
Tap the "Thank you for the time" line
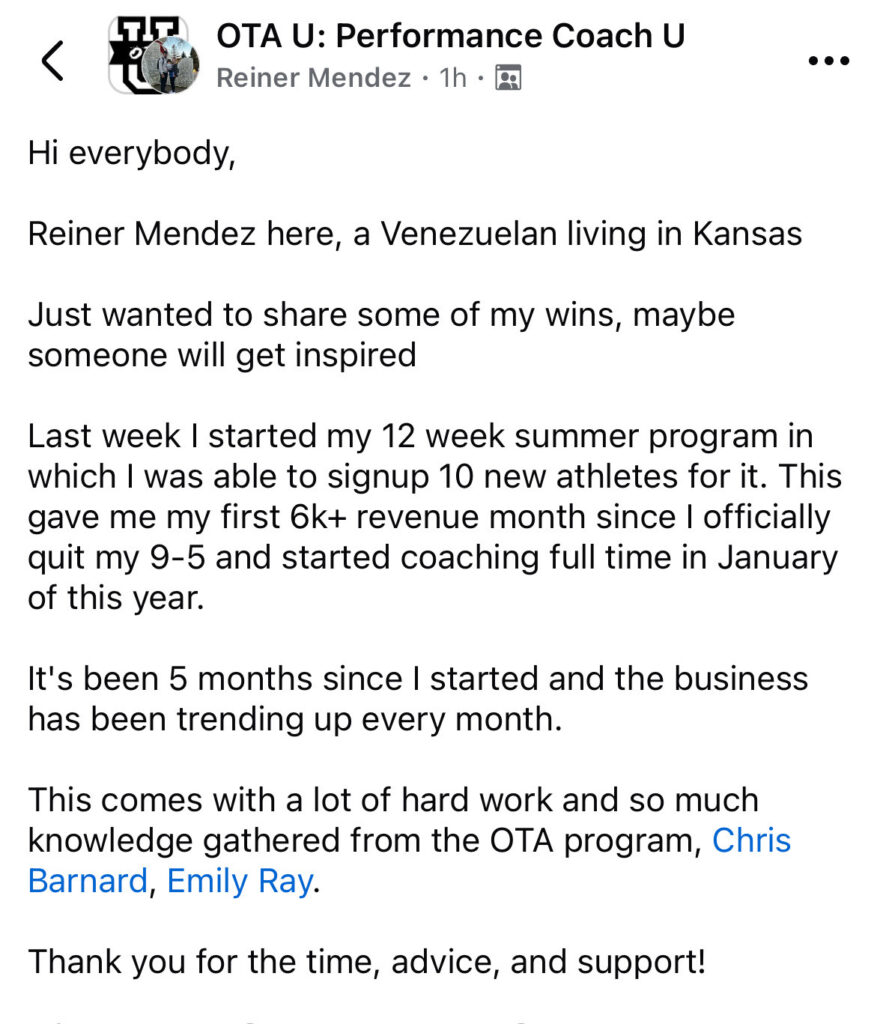[x=366, y=962]
